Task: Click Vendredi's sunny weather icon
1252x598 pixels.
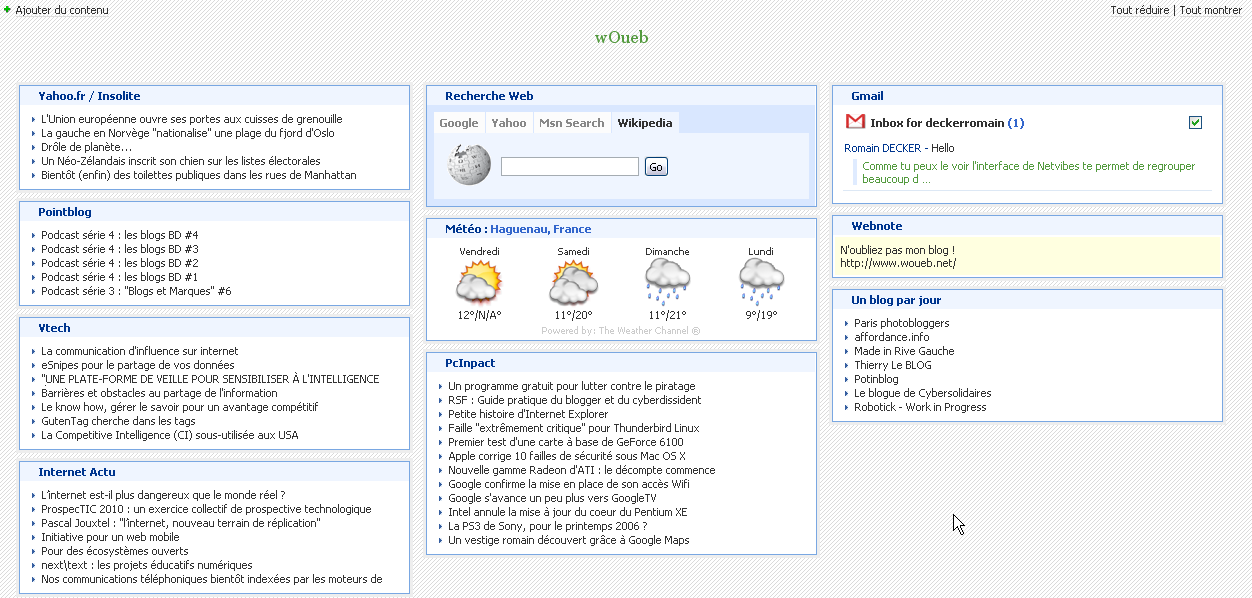Action: pos(479,283)
